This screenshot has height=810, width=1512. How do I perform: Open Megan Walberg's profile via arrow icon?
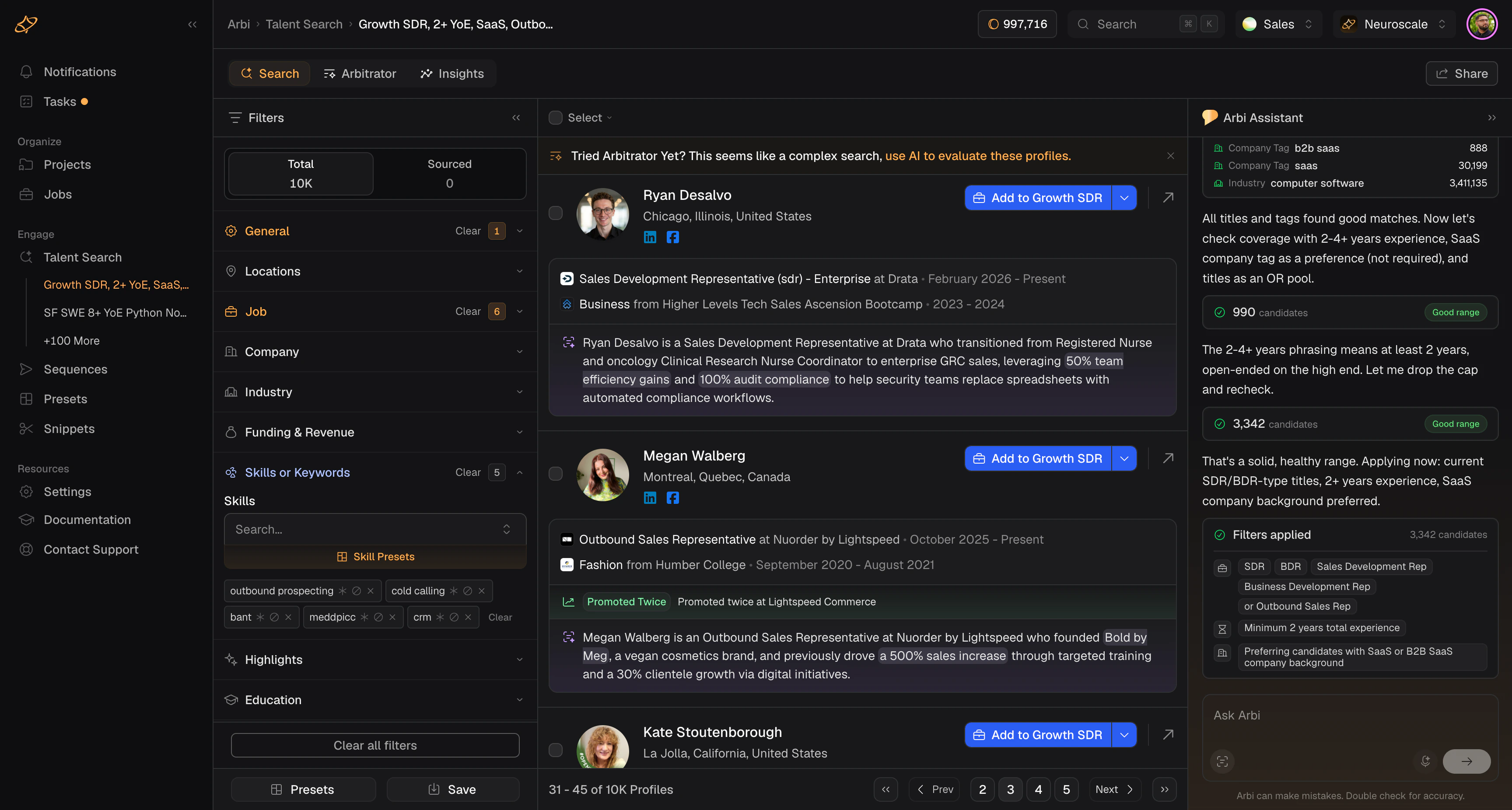pos(1168,458)
